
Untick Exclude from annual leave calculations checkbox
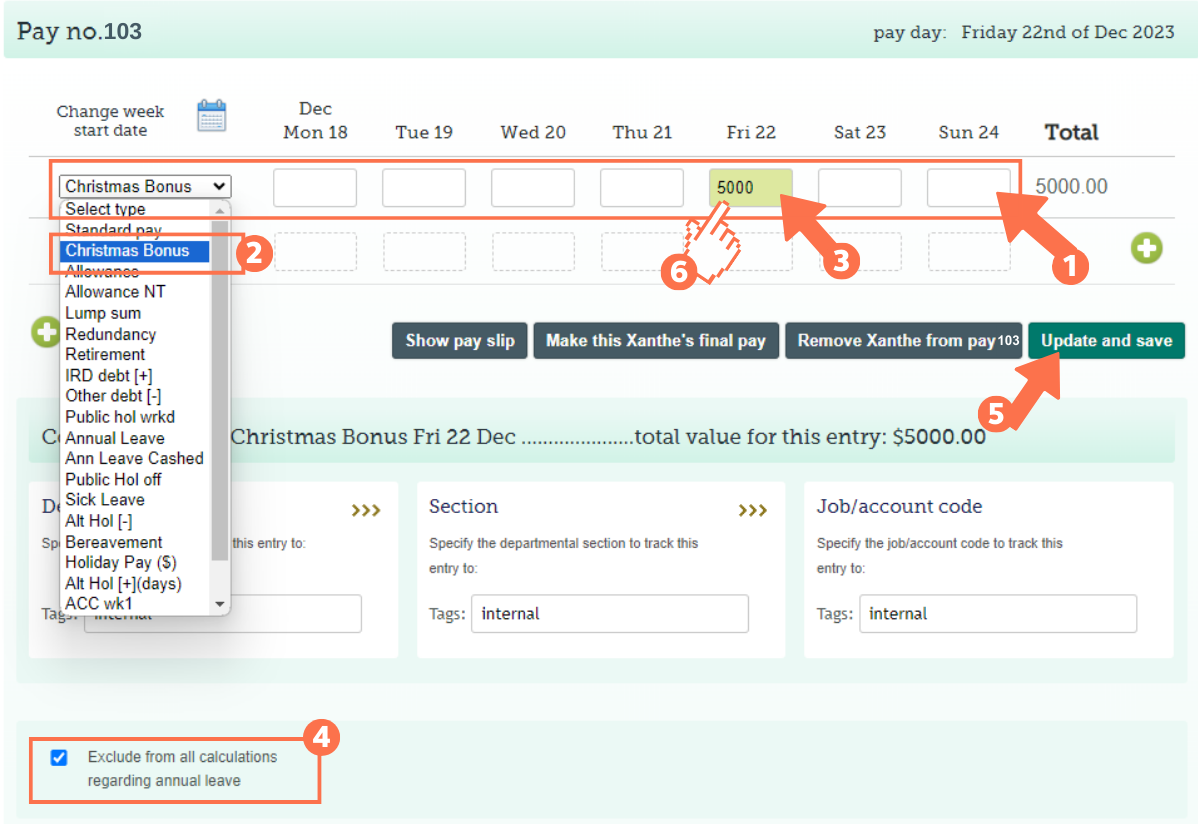59,758
